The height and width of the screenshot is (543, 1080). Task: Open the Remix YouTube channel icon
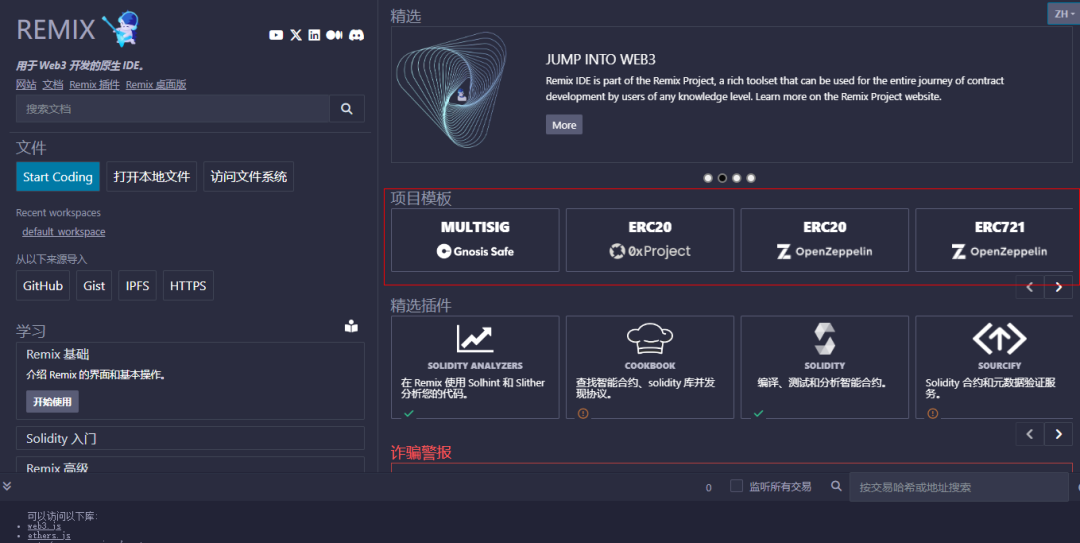pyautogui.click(x=276, y=35)
